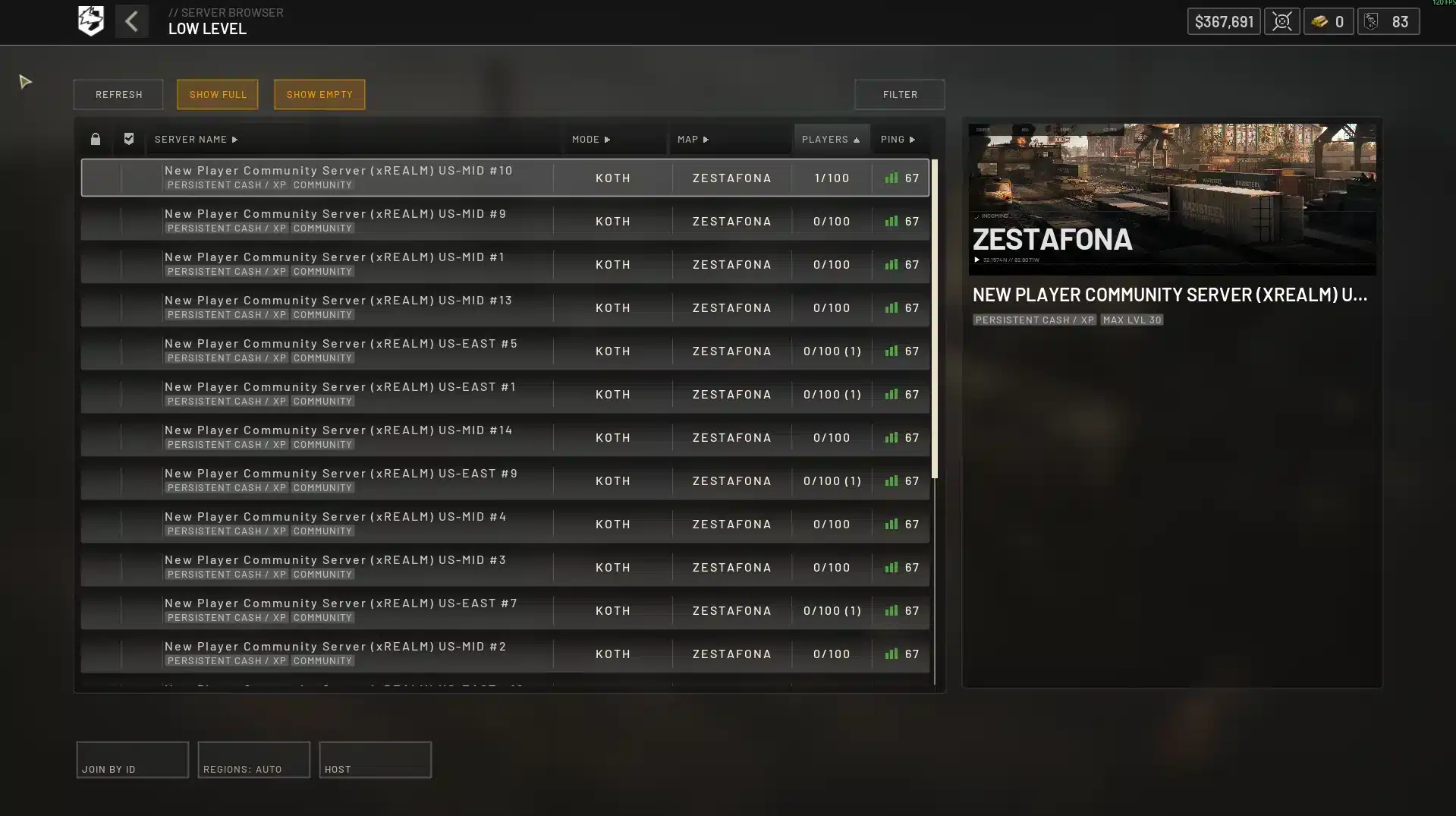The width and height of the screenshot is (1456, 816).
Task: Sort servers by Mode column
Action: point(590,139)
